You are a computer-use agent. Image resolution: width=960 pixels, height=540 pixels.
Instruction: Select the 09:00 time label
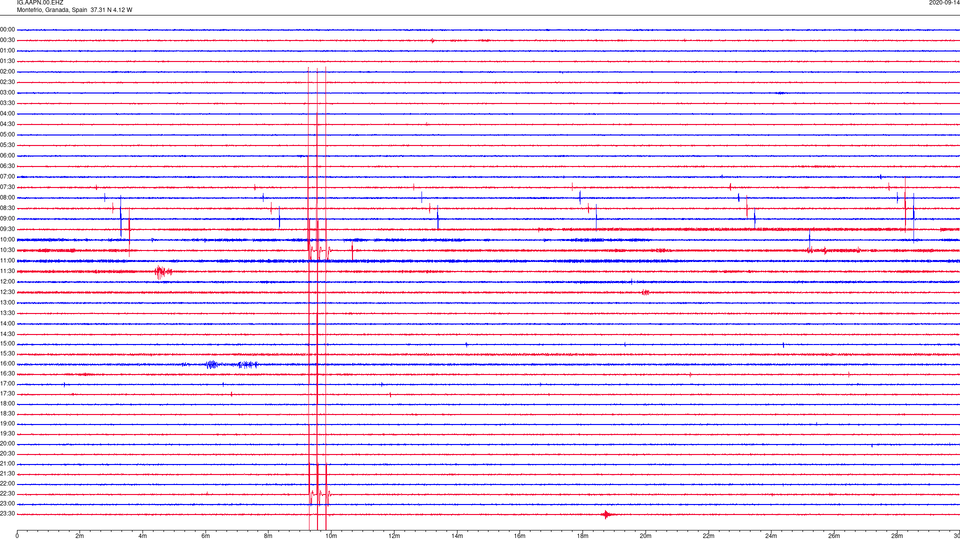[7, 219]
